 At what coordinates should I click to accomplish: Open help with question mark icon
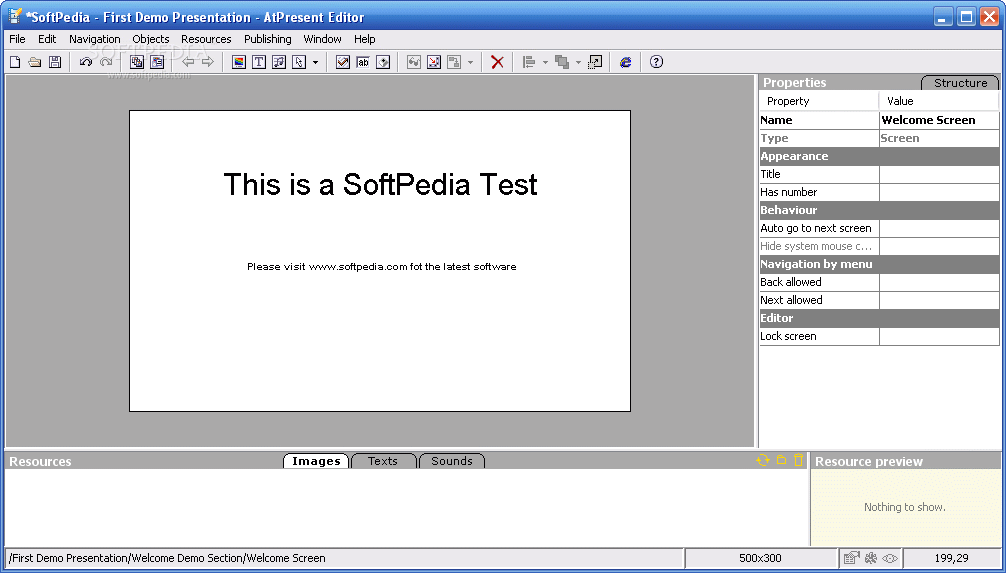(656, 62)
